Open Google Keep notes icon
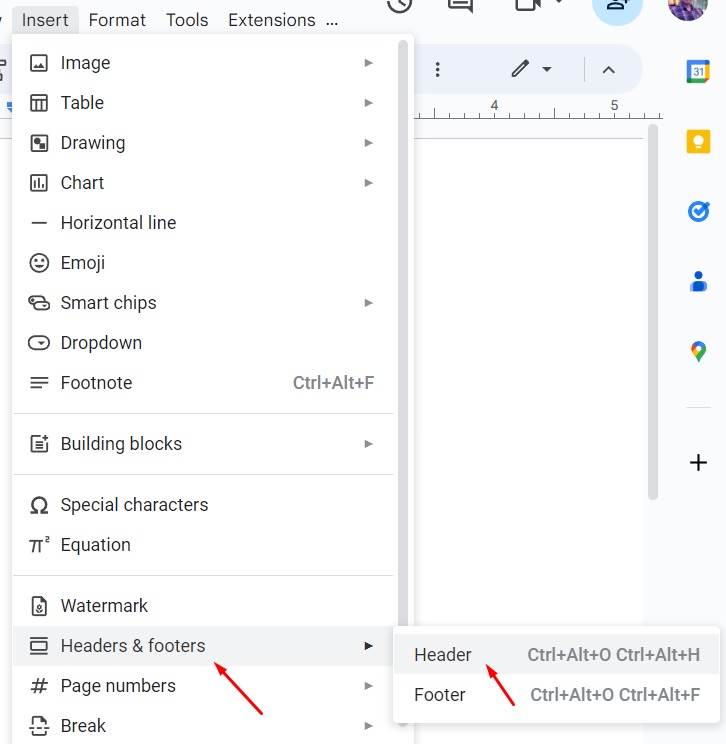The image size is (726, 744). pos(698,141)
